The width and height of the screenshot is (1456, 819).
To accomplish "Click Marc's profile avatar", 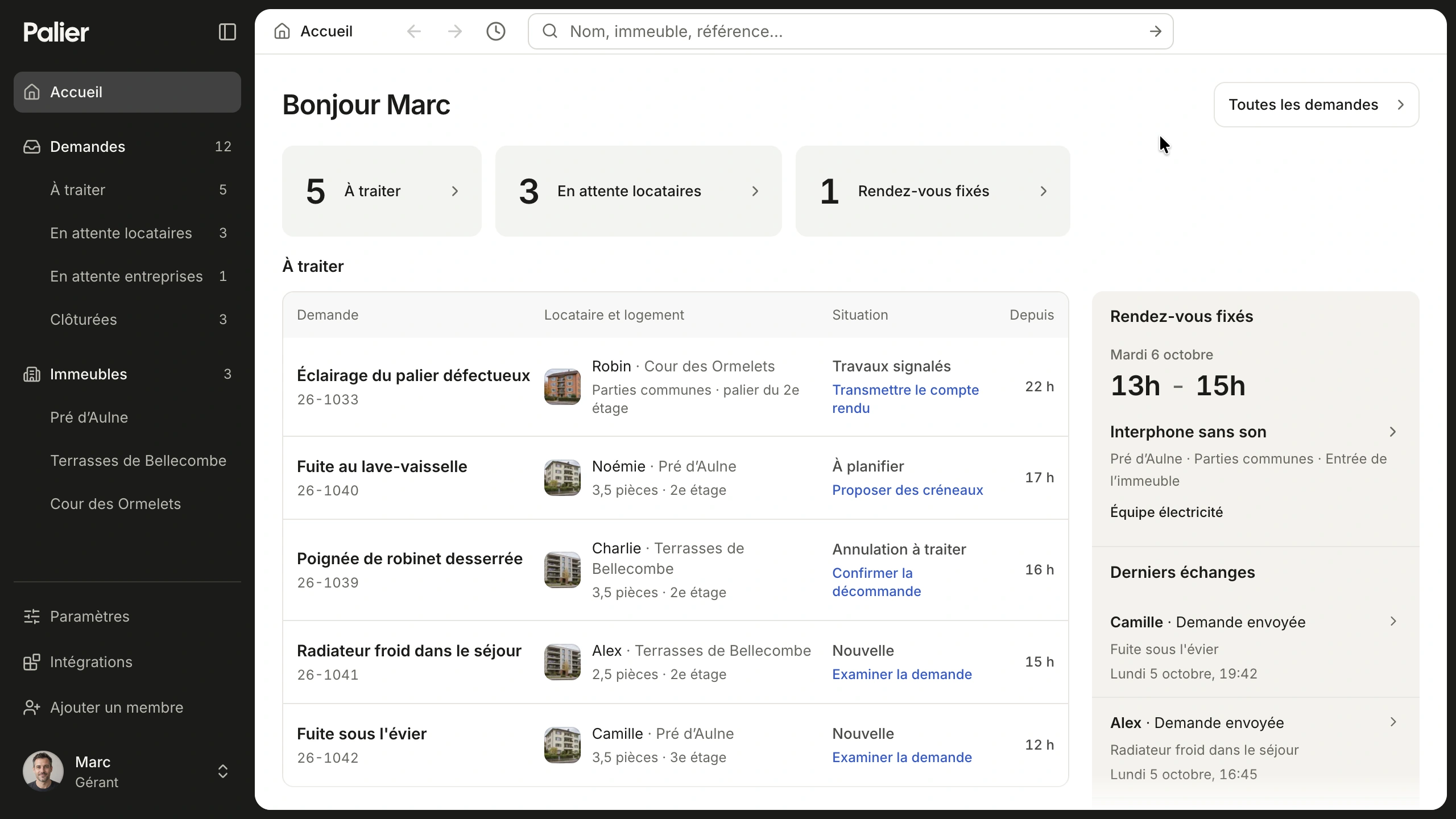I will (43, 771).
